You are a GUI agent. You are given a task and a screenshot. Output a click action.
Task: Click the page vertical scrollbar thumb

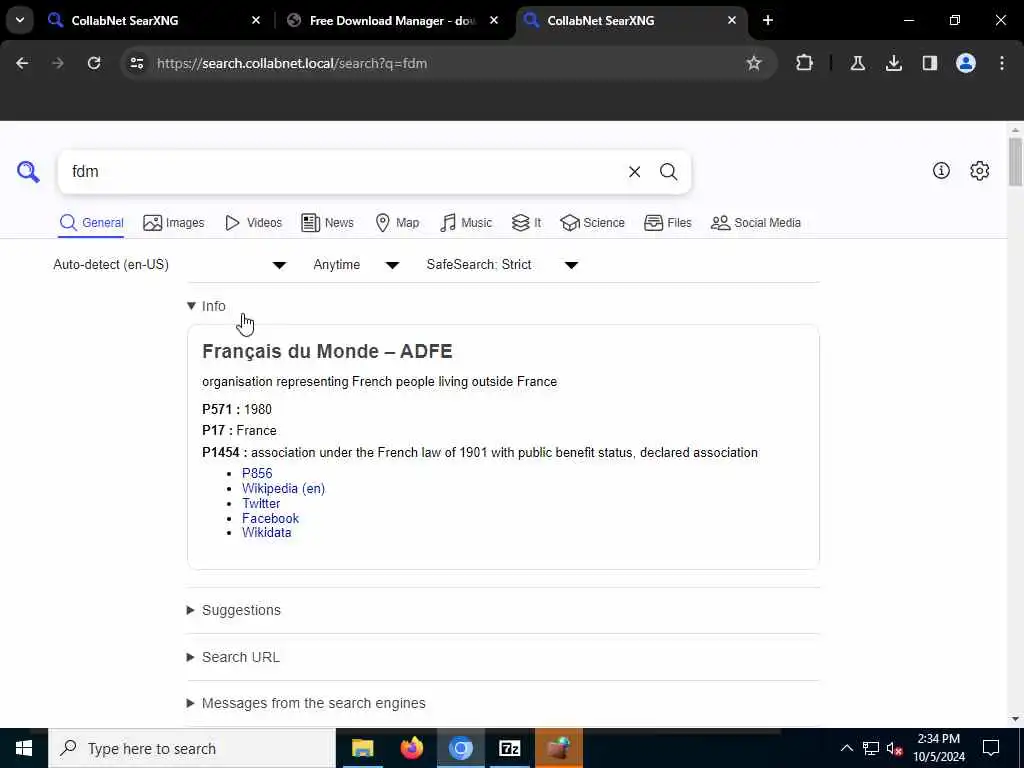(x=1015, y=162)
